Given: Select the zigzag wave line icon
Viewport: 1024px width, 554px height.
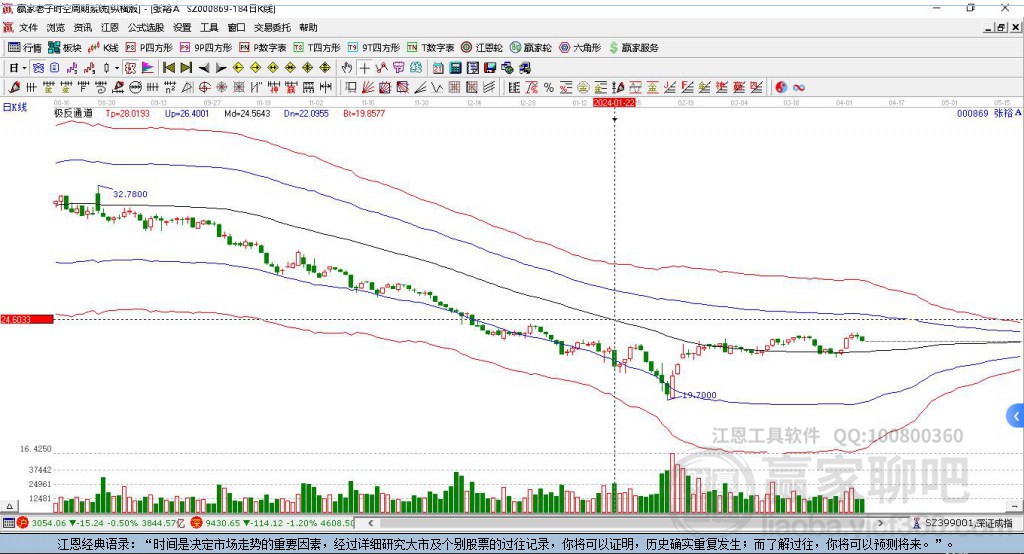Looking at the screenshot, I should pos(437,88).
